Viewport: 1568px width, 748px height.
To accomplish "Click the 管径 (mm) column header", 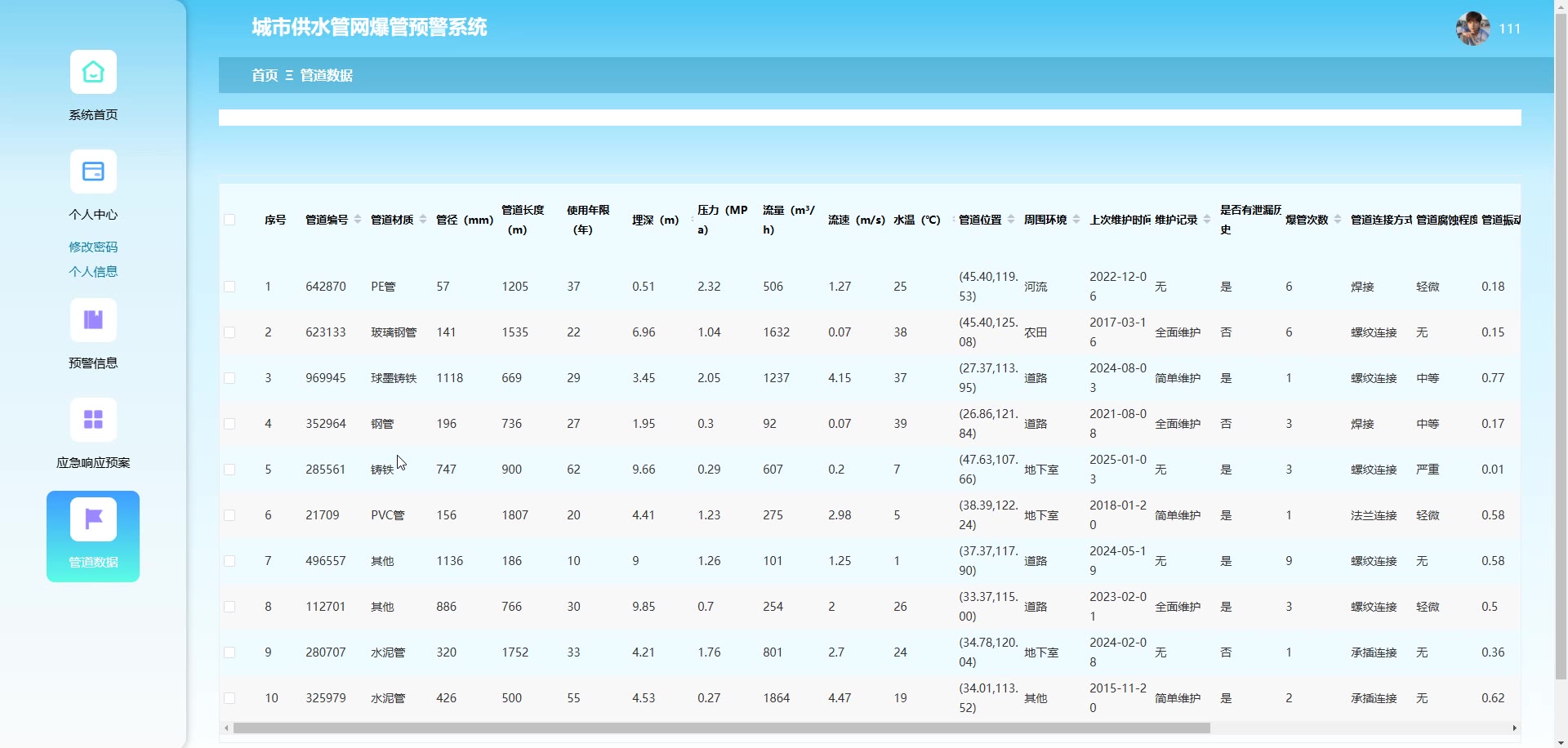I will [465, 220].
